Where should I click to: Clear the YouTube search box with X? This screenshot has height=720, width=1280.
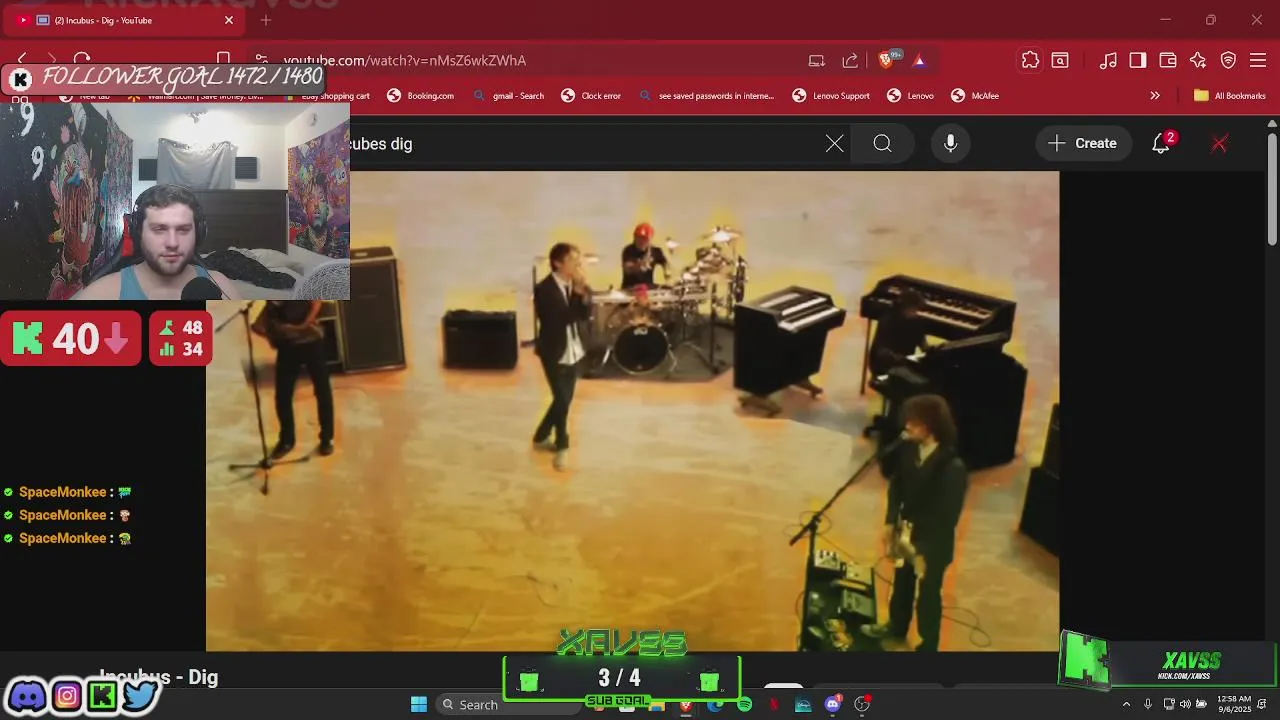(x=834, y=143)
